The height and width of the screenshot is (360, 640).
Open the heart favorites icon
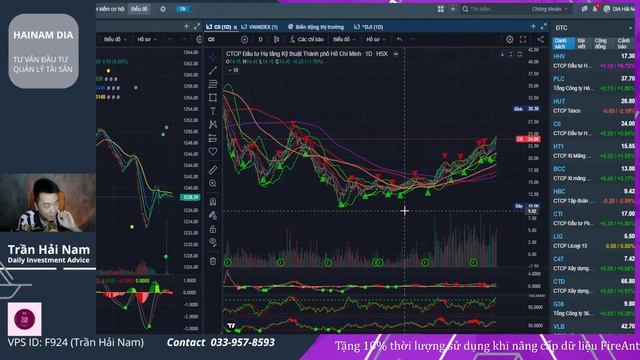pyautogui.click(x=213, y=152)
